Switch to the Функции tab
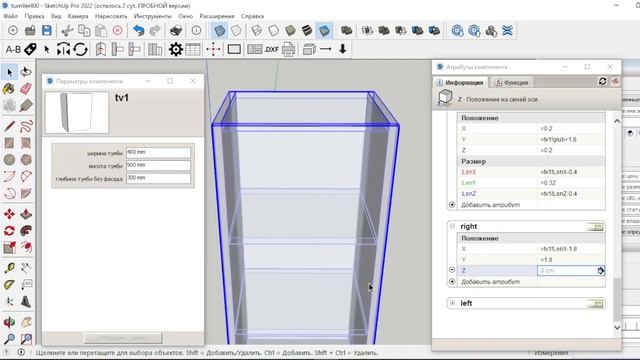 (512, 82)
